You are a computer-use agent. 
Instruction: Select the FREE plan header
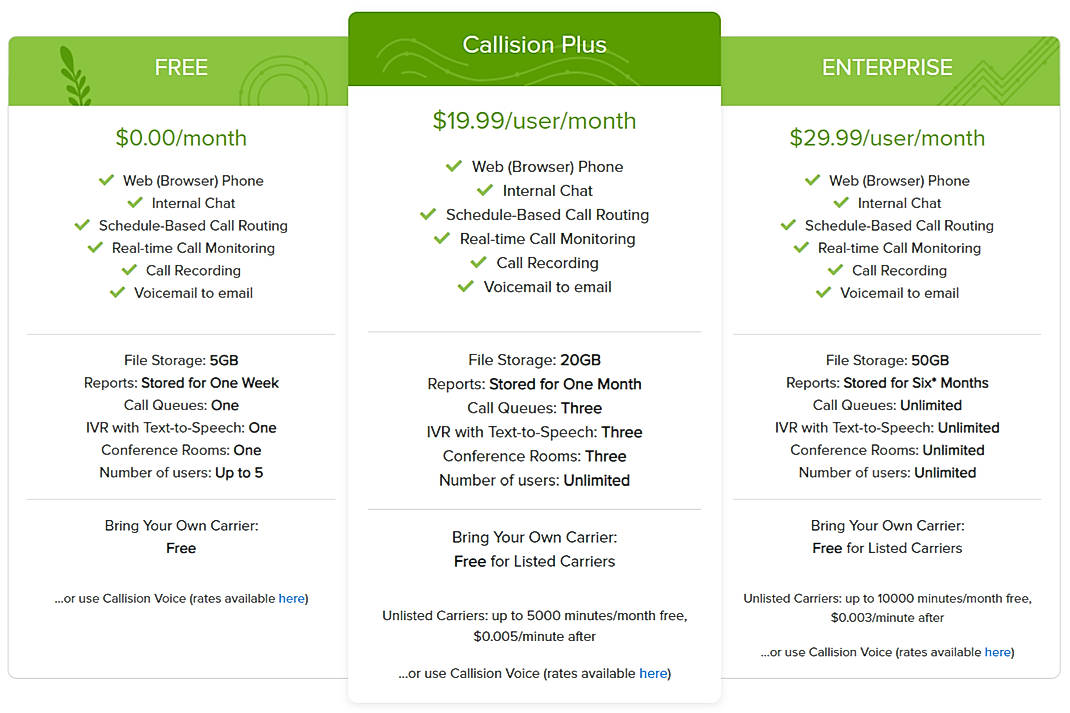[x=181, y=68]
